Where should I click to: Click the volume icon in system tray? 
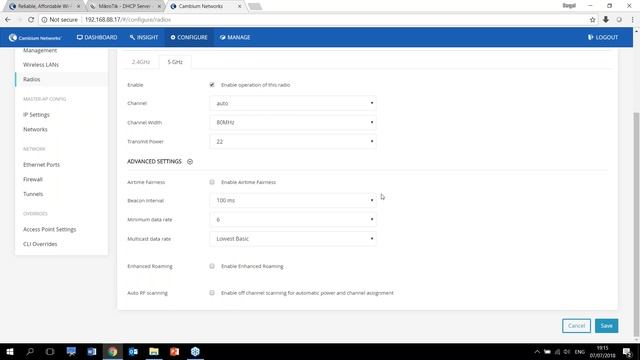click(x=567, y=351)
